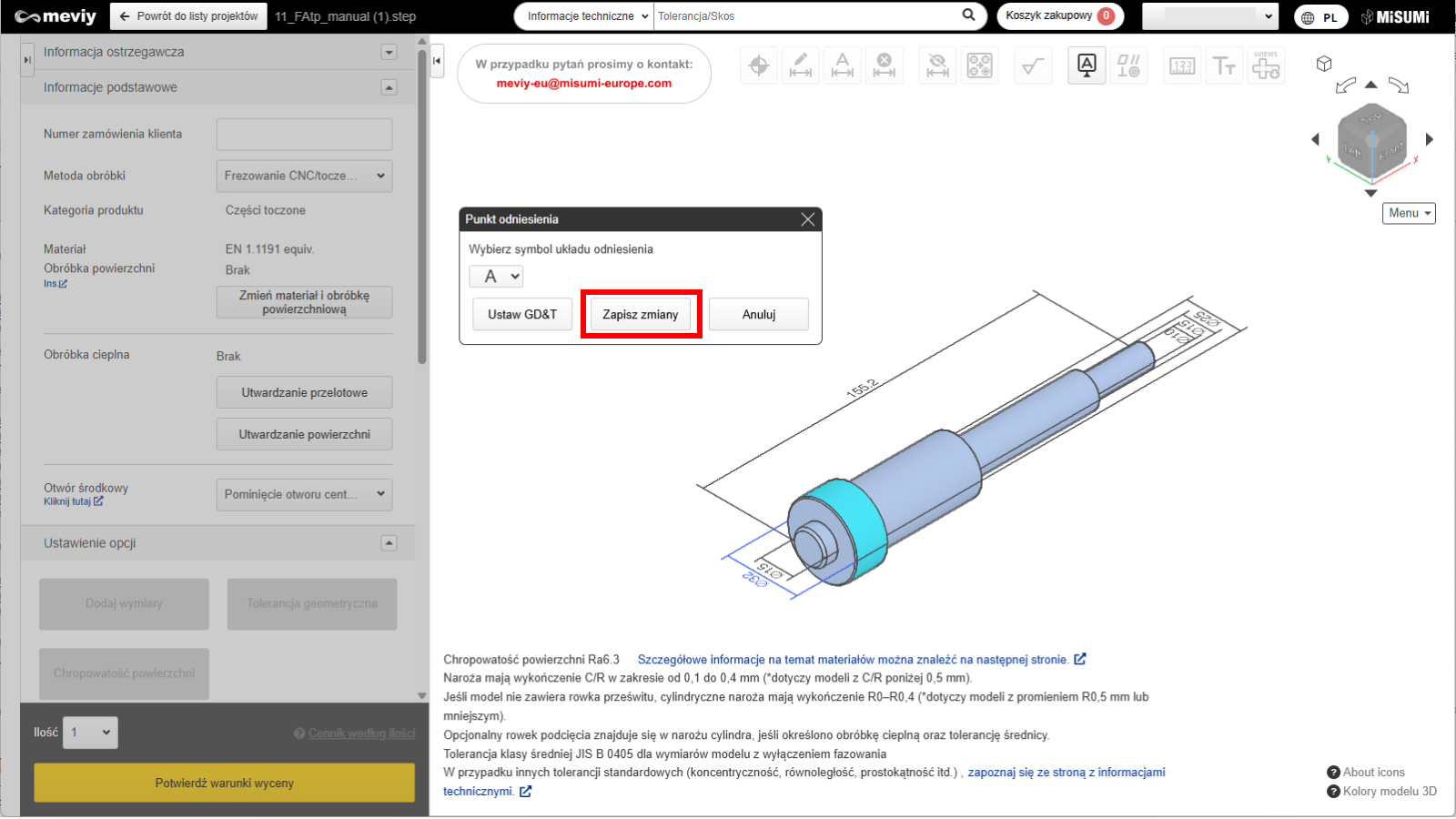
Task: Select the edit dimension pencil tool
Action: coord(801,66)
